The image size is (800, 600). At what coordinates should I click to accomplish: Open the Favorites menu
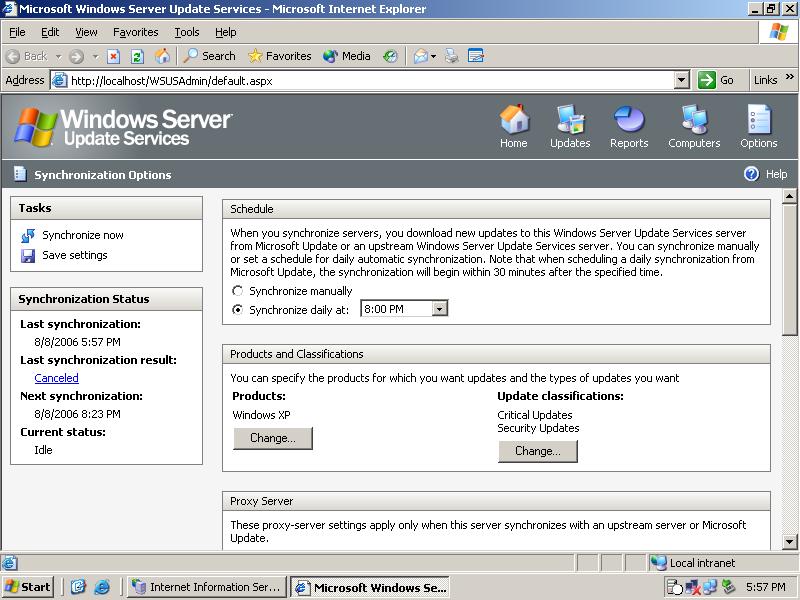[136, 32]
